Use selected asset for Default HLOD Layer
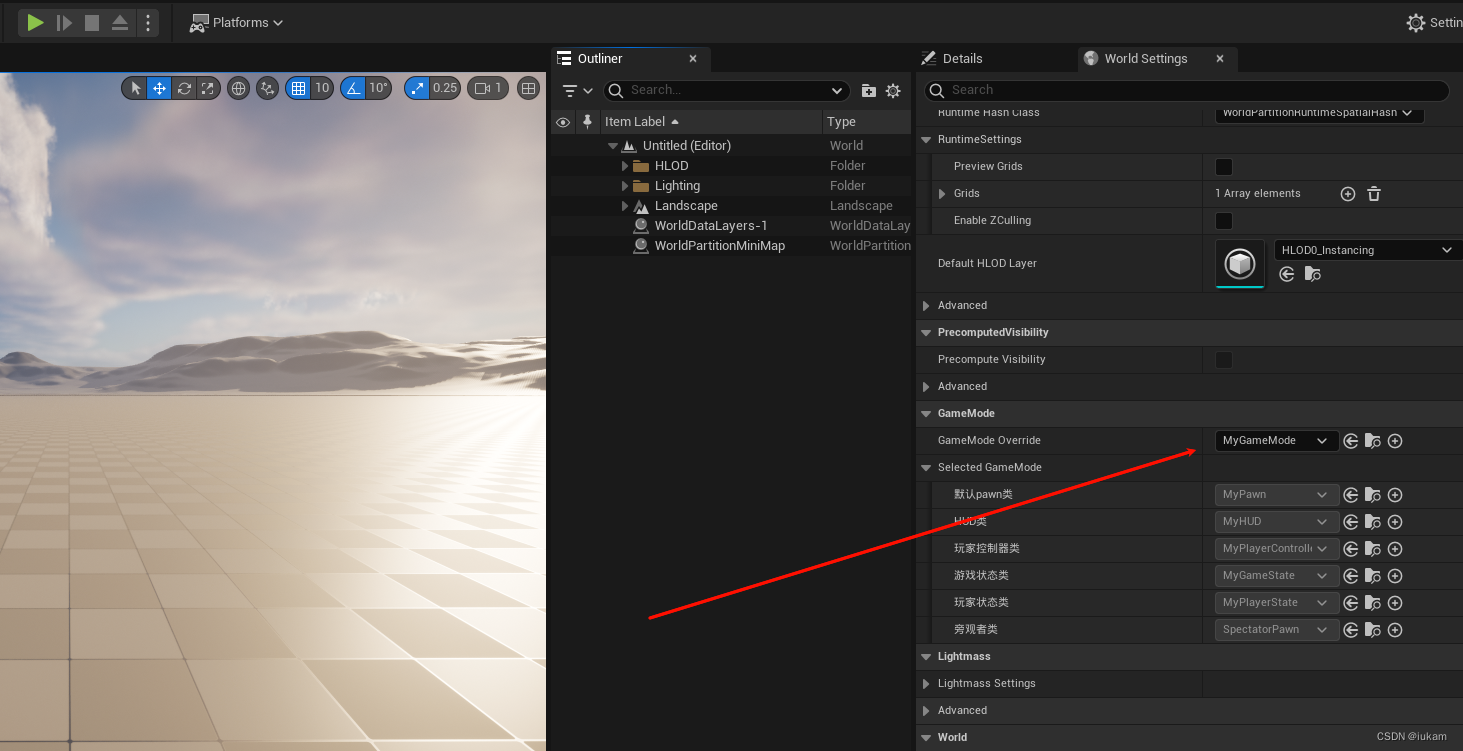 point(1287,274)
